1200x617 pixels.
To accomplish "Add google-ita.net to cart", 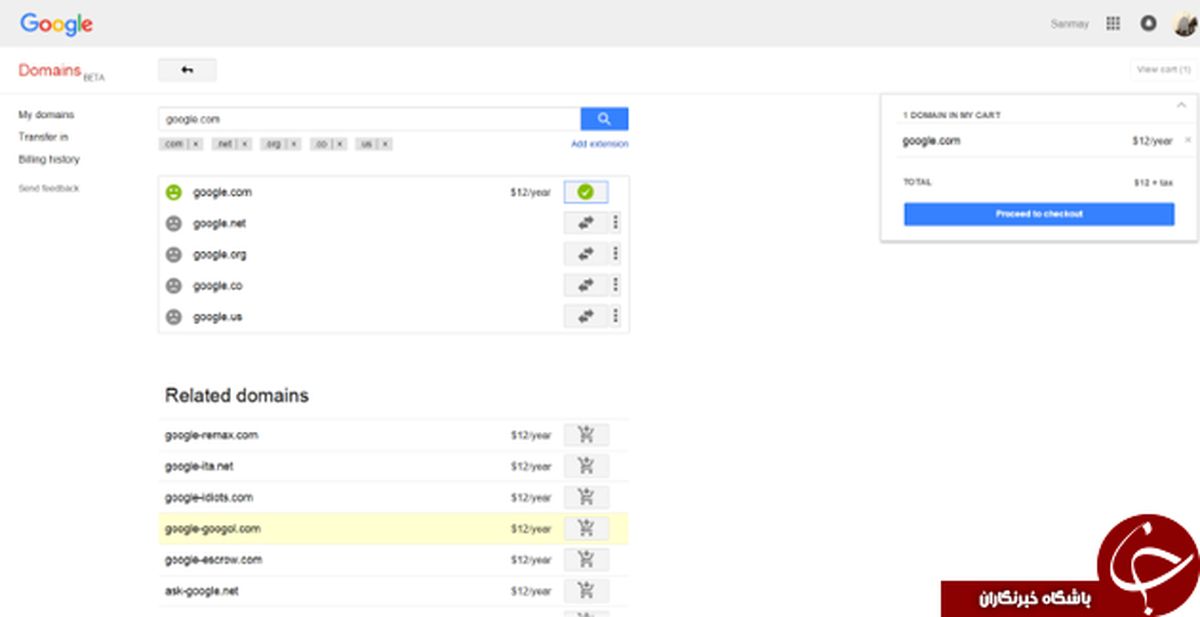I will pyautogui.click(x=586, y=466).
